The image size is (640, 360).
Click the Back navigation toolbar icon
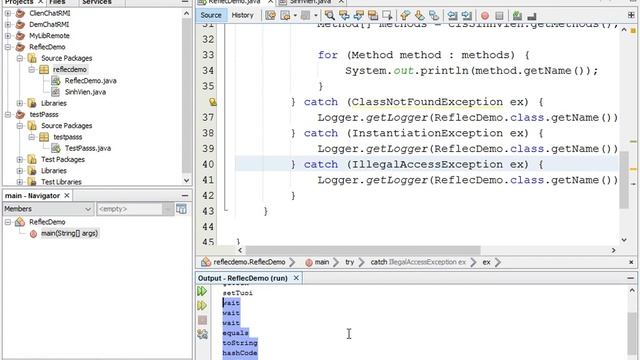(x=285, y=16)
